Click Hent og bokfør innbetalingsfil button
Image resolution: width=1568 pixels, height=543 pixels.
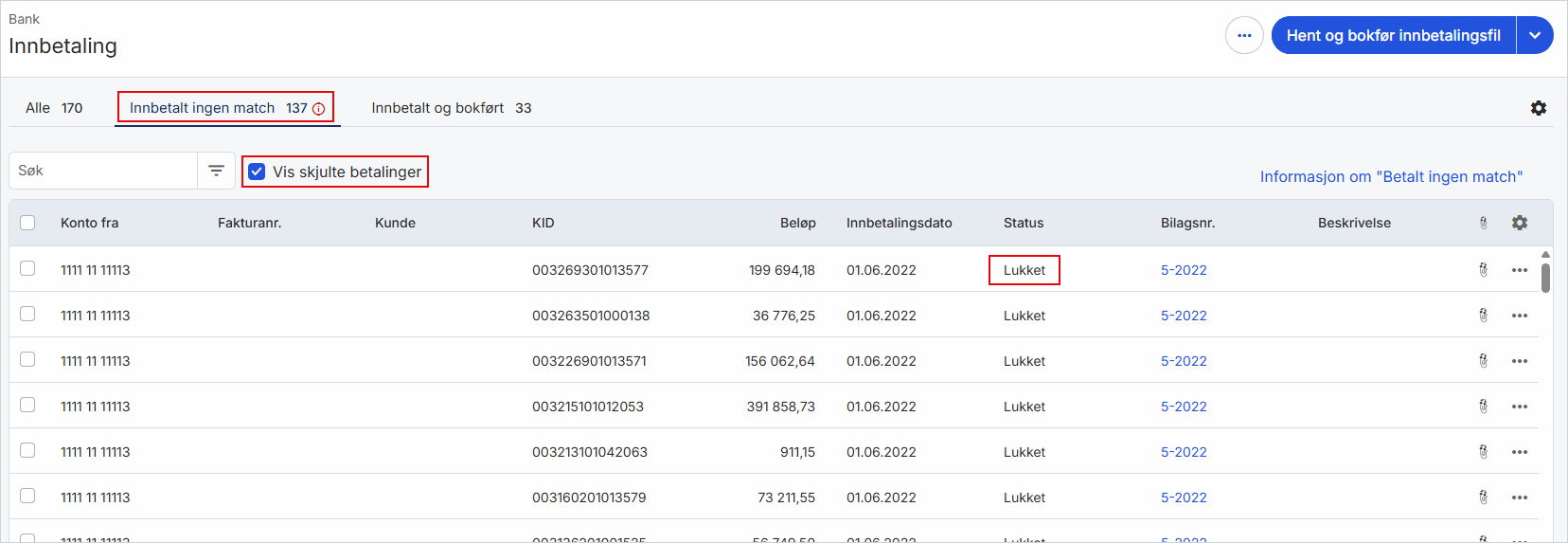(x=1393, y=35)
